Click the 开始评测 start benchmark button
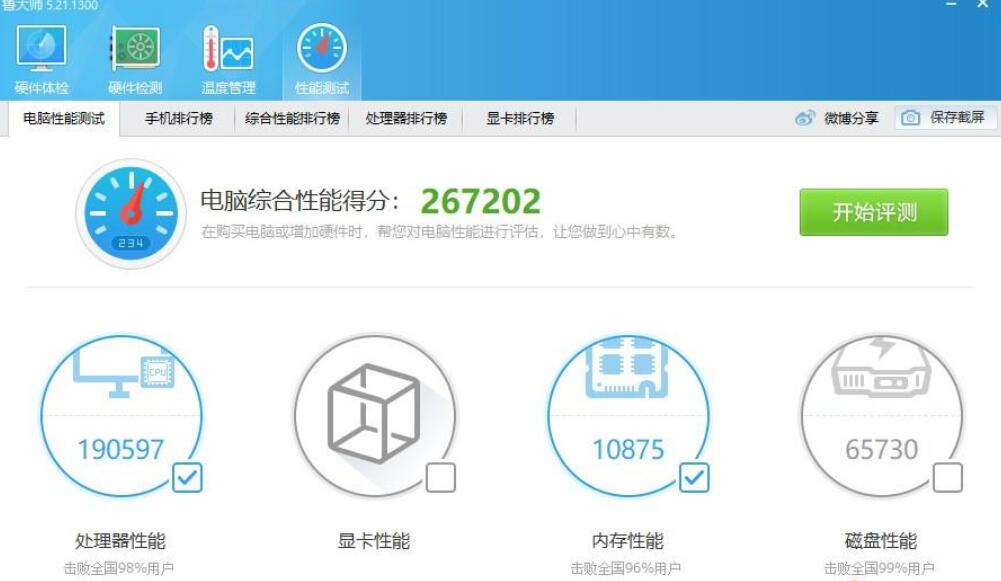1001x581 pixels. pyautogui.click(x=873, y=213)
